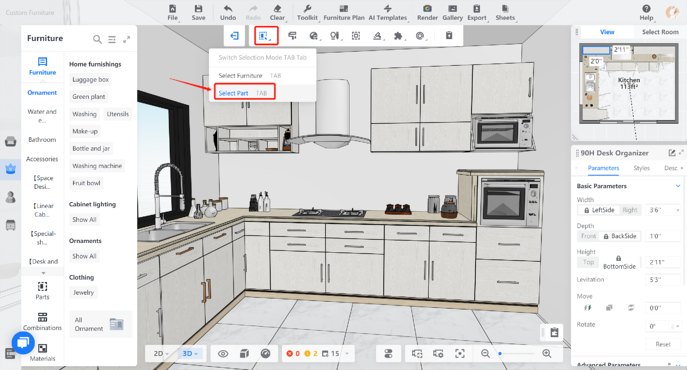Toggle BackSide depth lock option
This screenshot has width=687, height=370.
[619, 236]
